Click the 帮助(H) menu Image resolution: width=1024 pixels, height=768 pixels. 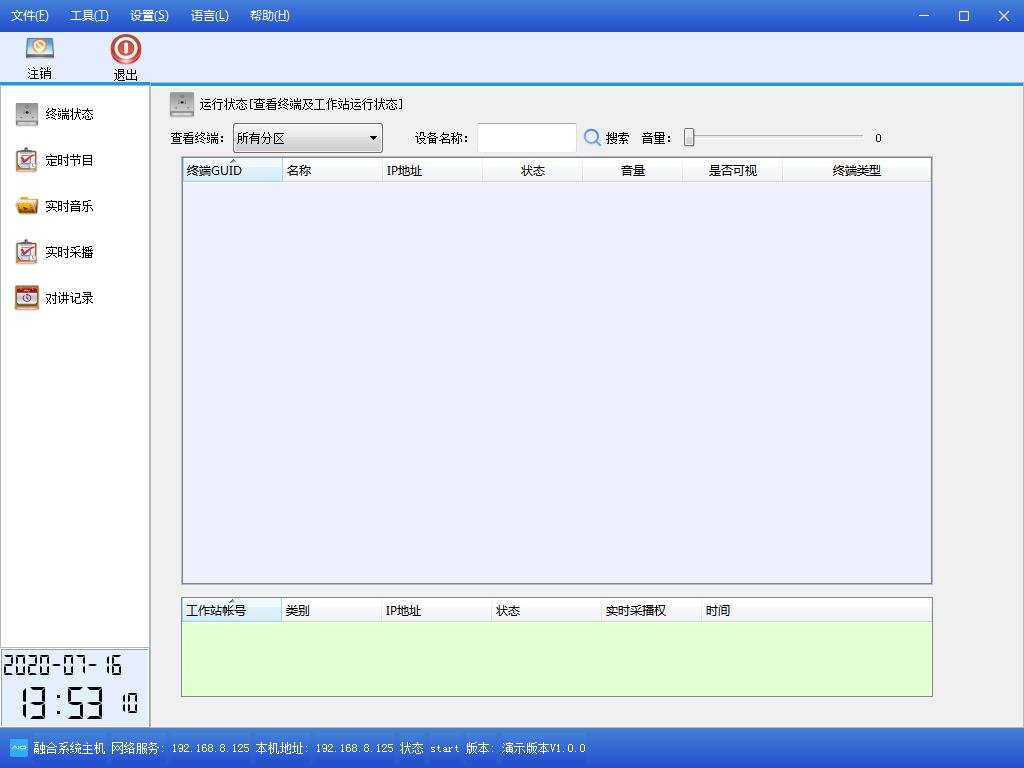(269, 16)
